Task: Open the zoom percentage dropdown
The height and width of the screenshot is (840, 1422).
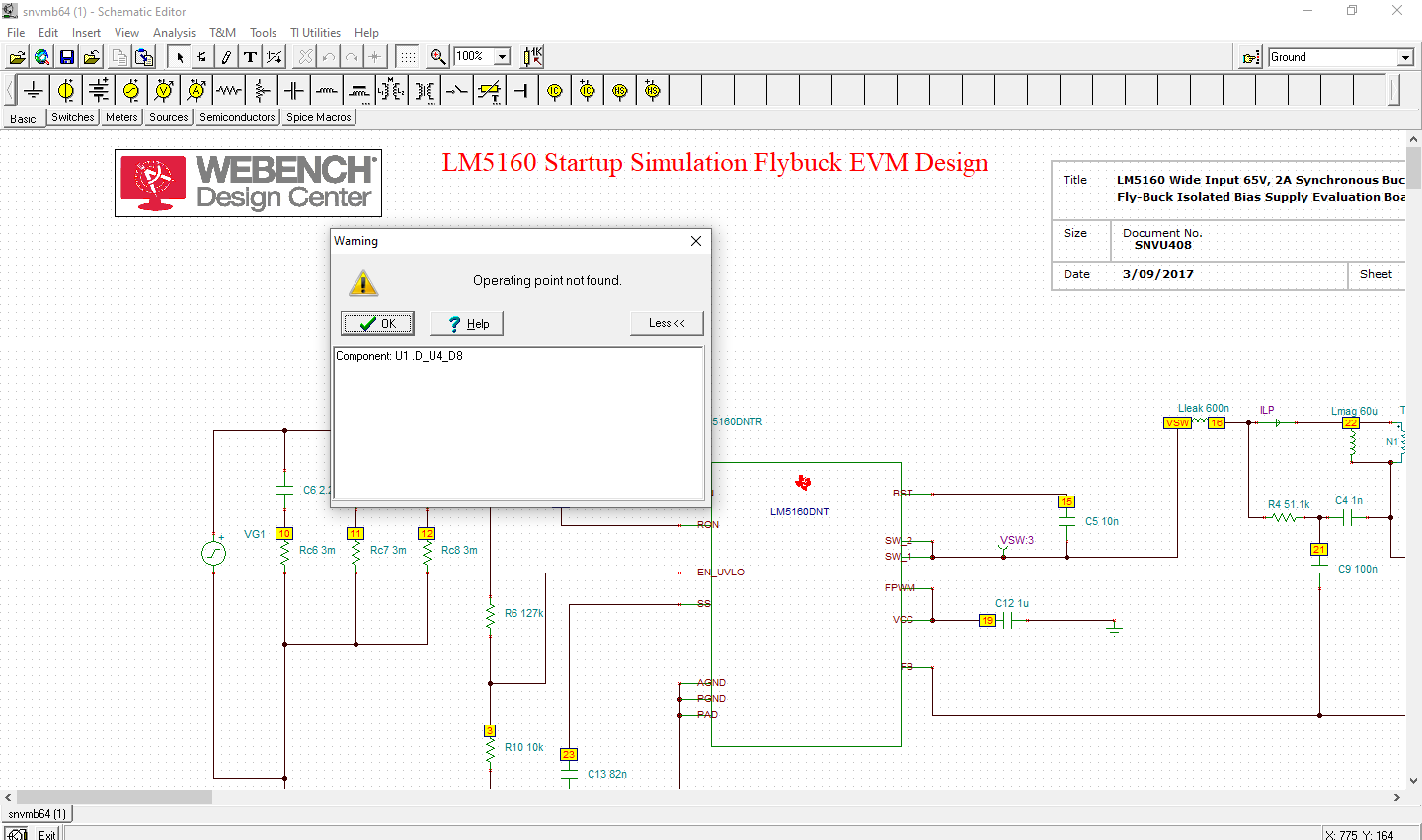Action: click(502, 57)
